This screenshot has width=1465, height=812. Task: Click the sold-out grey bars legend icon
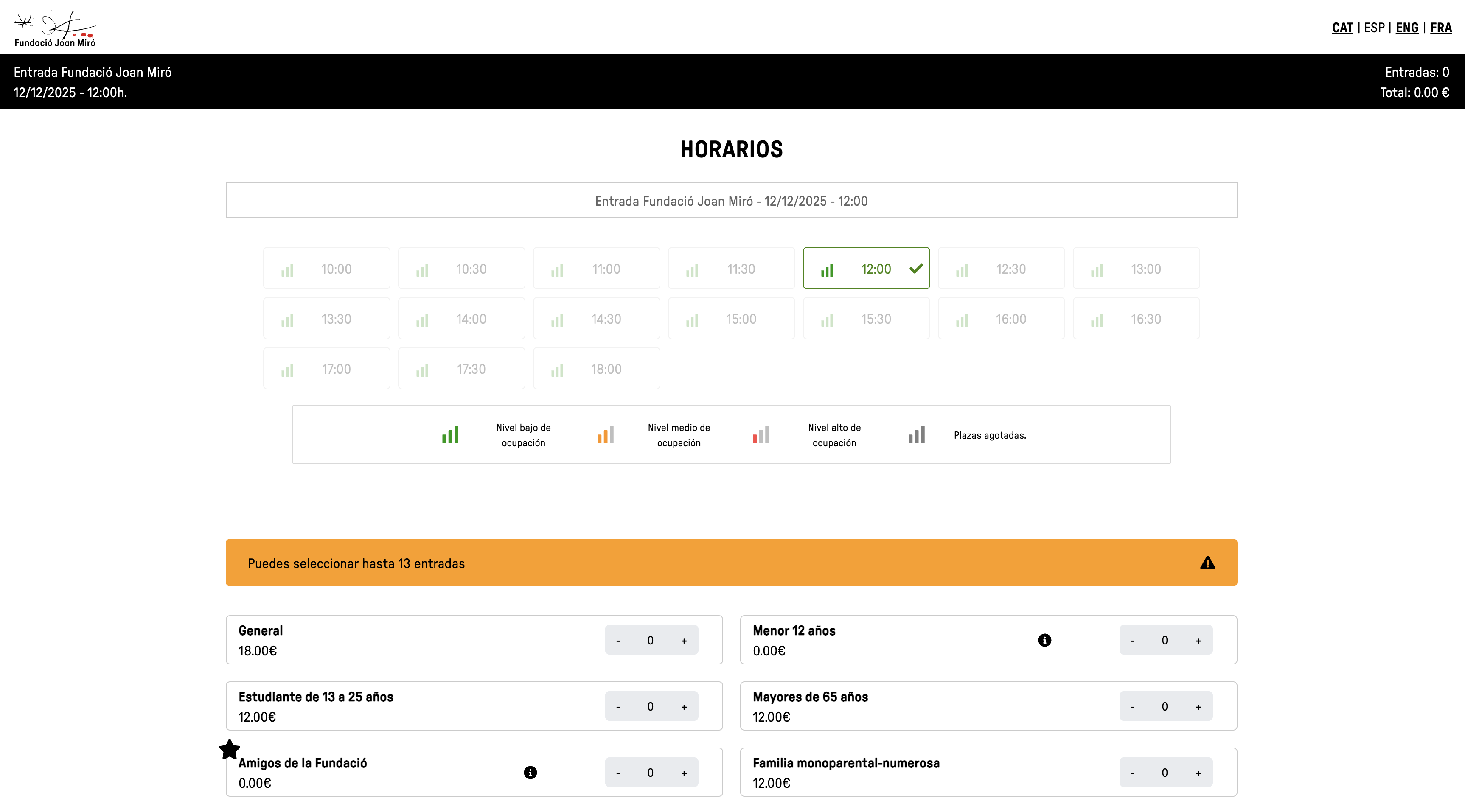point(916,435)
